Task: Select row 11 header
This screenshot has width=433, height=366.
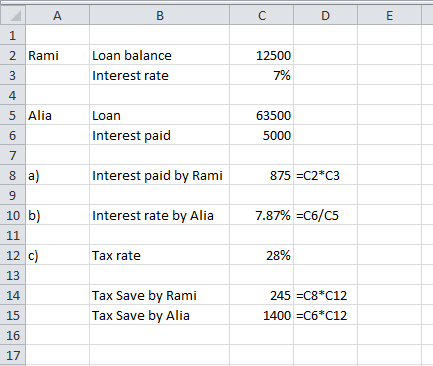Action: [13, 235]
